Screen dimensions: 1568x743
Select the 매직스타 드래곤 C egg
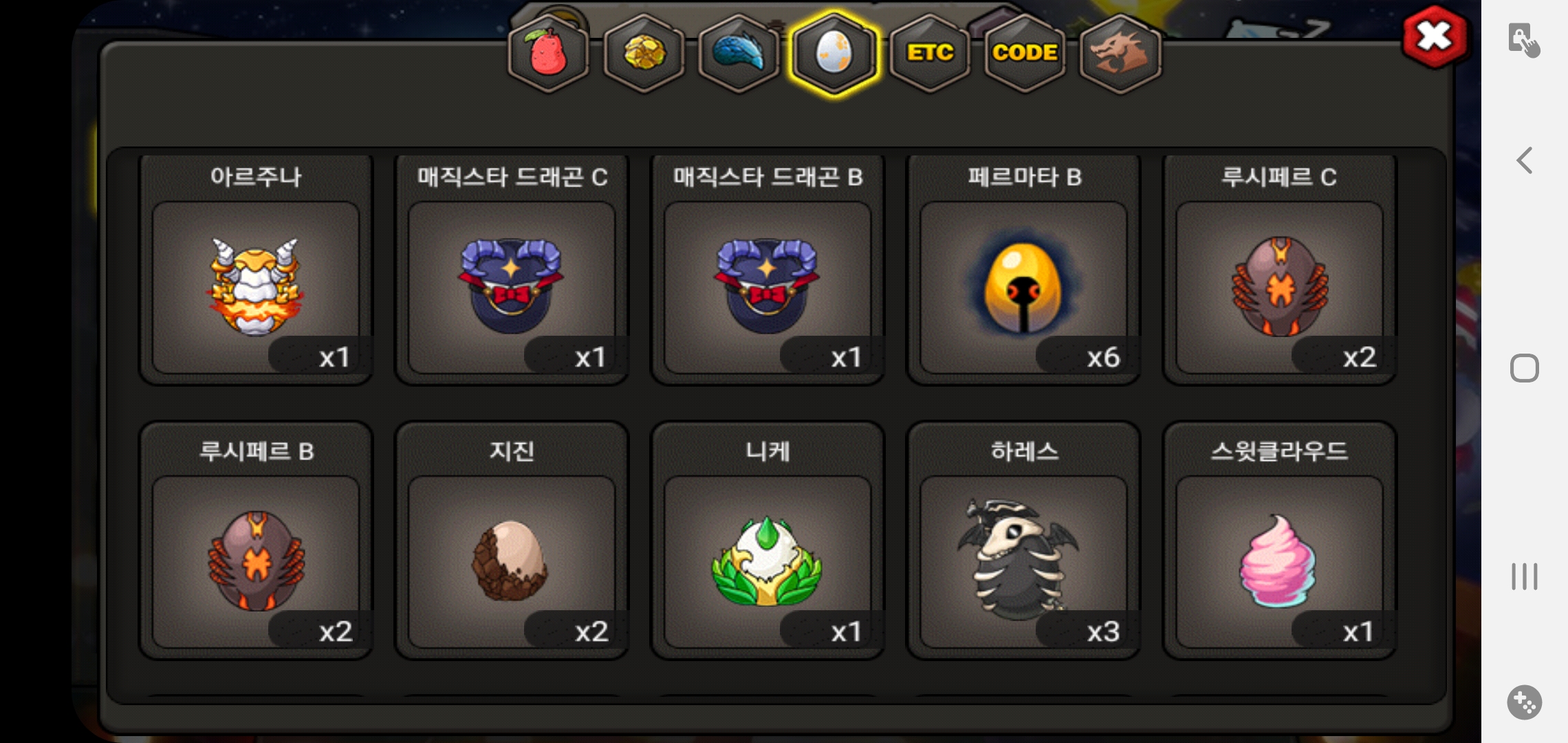pyautogui.click(x=512, y=270)
